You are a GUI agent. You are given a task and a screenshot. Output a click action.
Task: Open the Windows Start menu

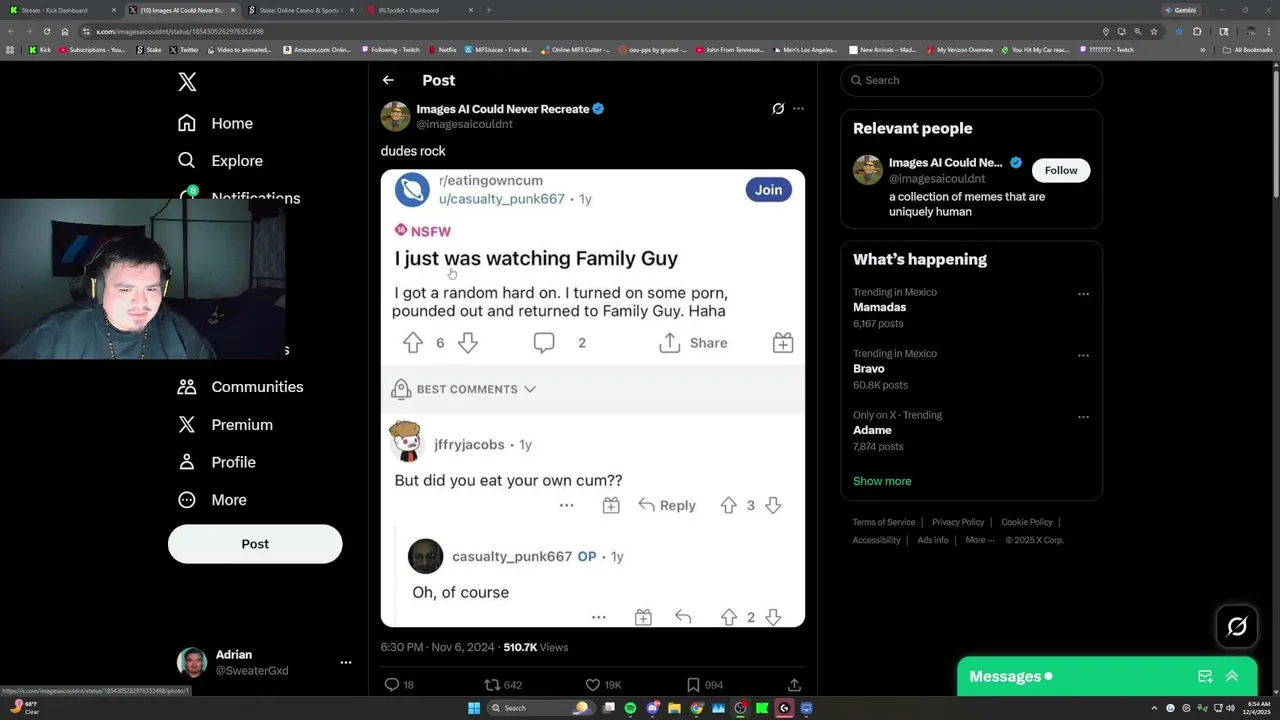point(474,708)
